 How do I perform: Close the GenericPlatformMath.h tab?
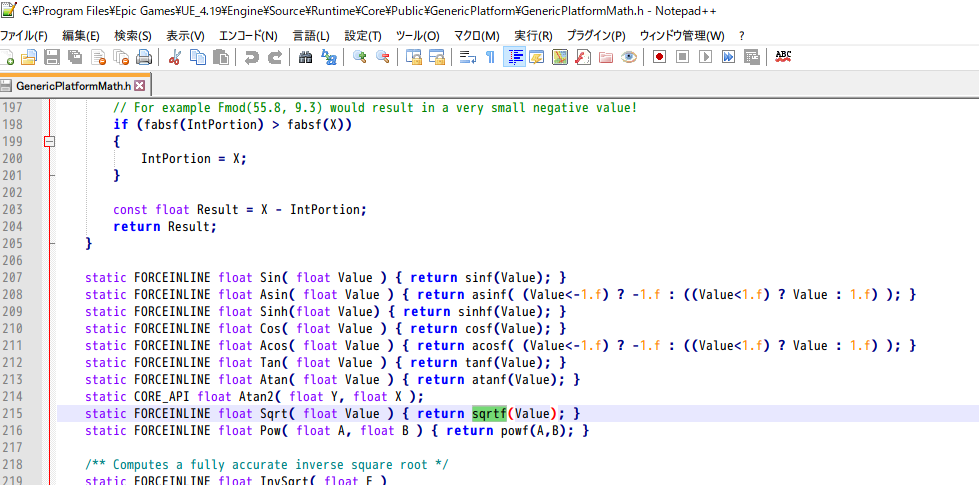click(139, 86)
